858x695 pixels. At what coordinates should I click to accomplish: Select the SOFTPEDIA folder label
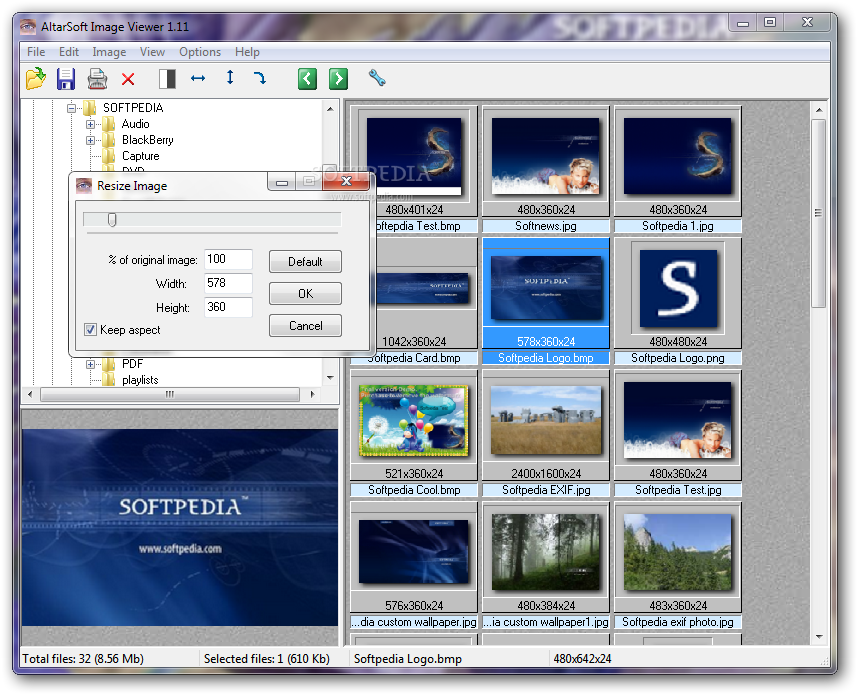133,108
